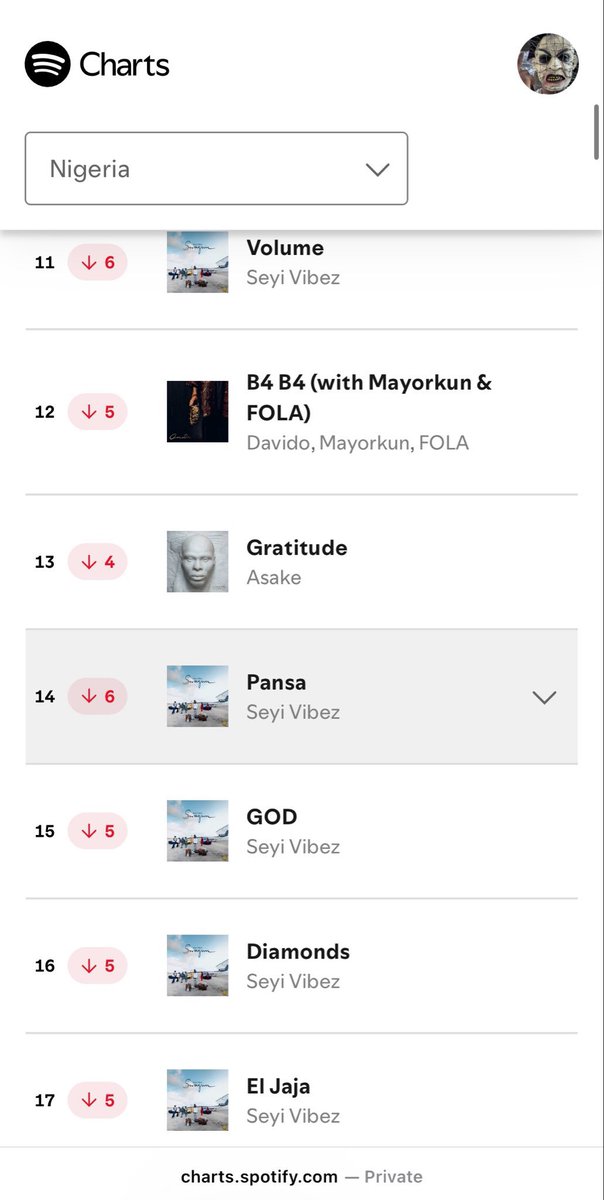This screenshot has height=1200, width=604.
Task: Expand the Pansa row chevron
Action: 544,697
